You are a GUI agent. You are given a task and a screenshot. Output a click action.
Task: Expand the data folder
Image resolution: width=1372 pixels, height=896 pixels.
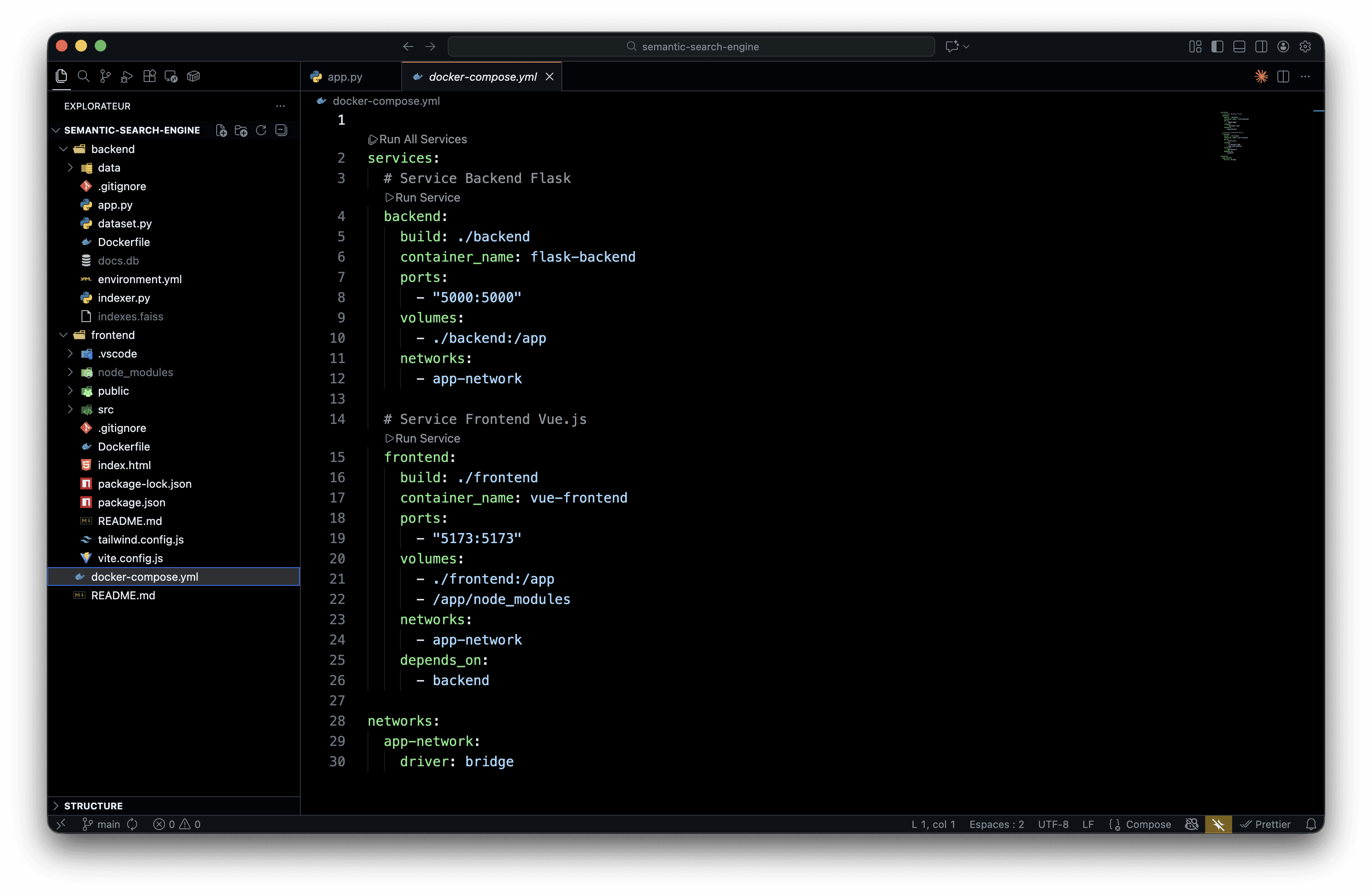click(x=109, y=168)
